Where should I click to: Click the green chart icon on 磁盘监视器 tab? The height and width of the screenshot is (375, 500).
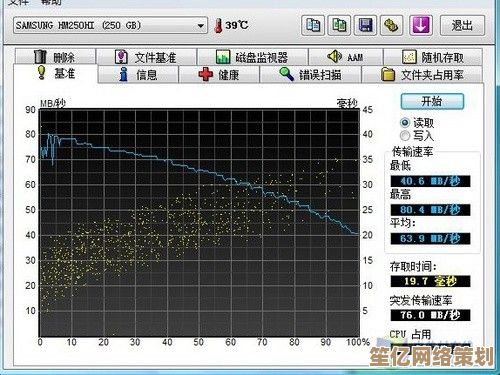coord(223,57)
